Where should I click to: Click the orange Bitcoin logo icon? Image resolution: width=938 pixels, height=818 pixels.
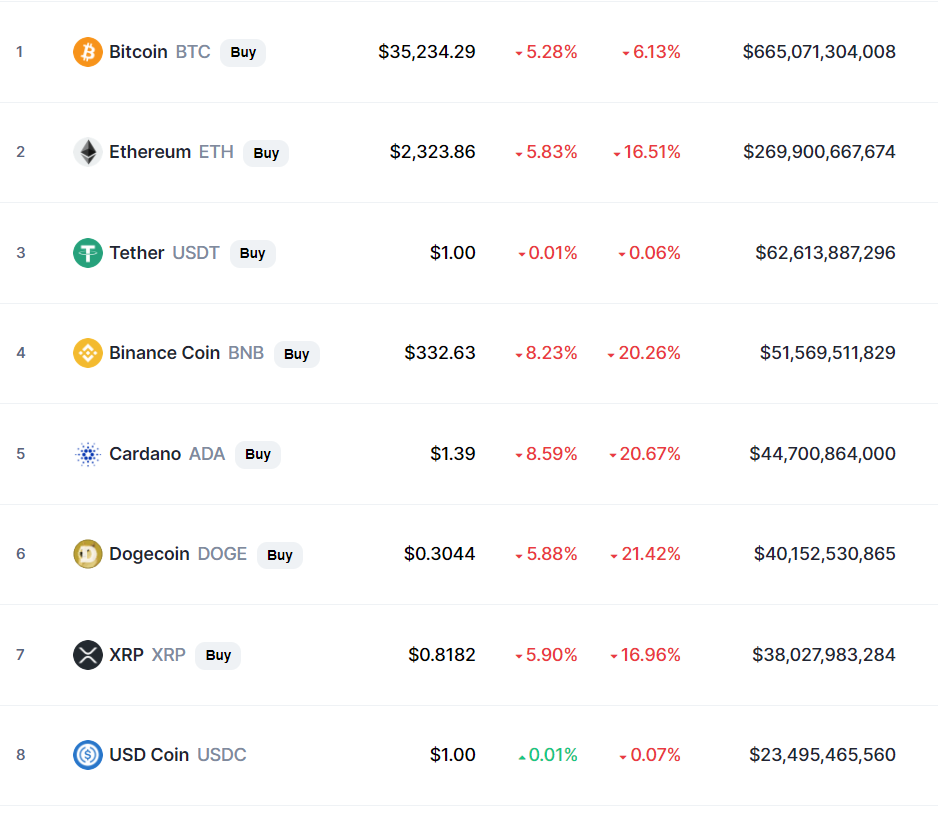[x=88, y=52]
